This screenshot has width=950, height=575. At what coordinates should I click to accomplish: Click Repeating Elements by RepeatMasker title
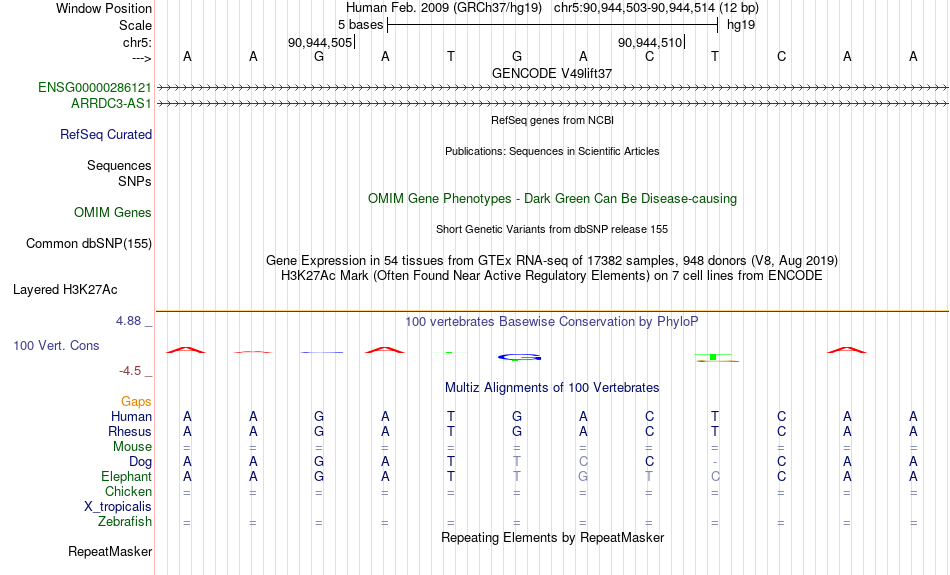553,538
